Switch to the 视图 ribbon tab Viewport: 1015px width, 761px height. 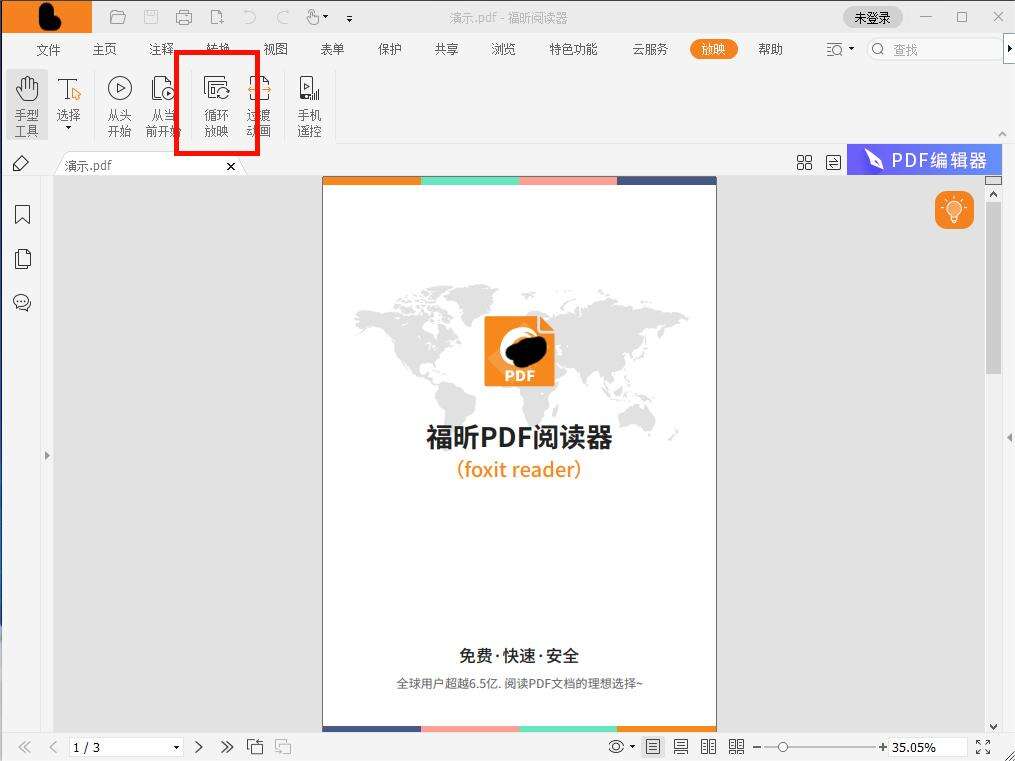[275, 49]
